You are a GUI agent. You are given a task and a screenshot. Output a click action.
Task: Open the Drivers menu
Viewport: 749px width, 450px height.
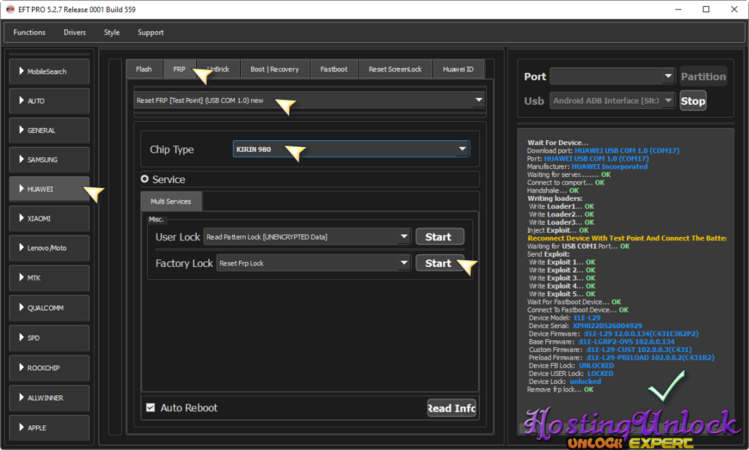75,33
